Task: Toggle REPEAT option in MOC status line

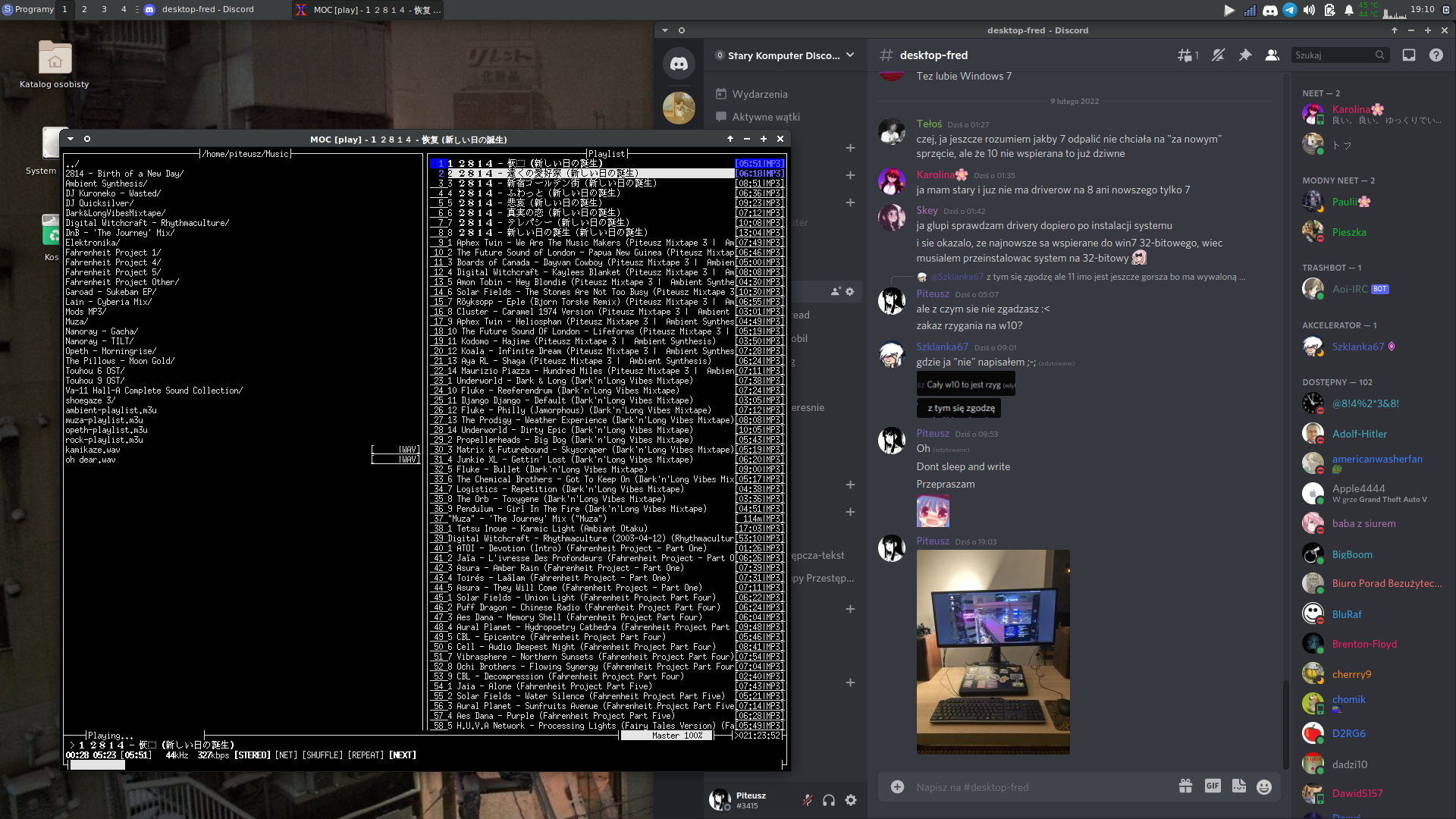Action: tap(366, 755)
